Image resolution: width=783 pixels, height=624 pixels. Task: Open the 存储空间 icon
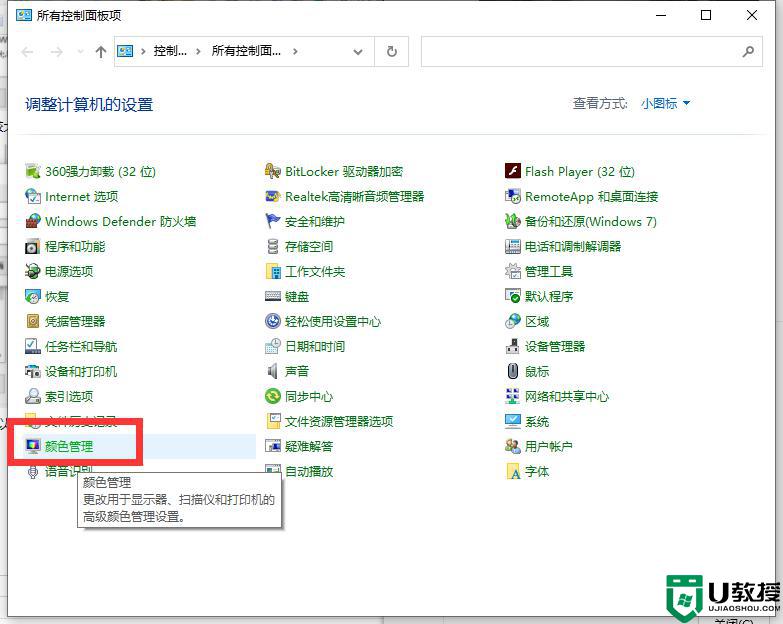[x=273, y=246]
